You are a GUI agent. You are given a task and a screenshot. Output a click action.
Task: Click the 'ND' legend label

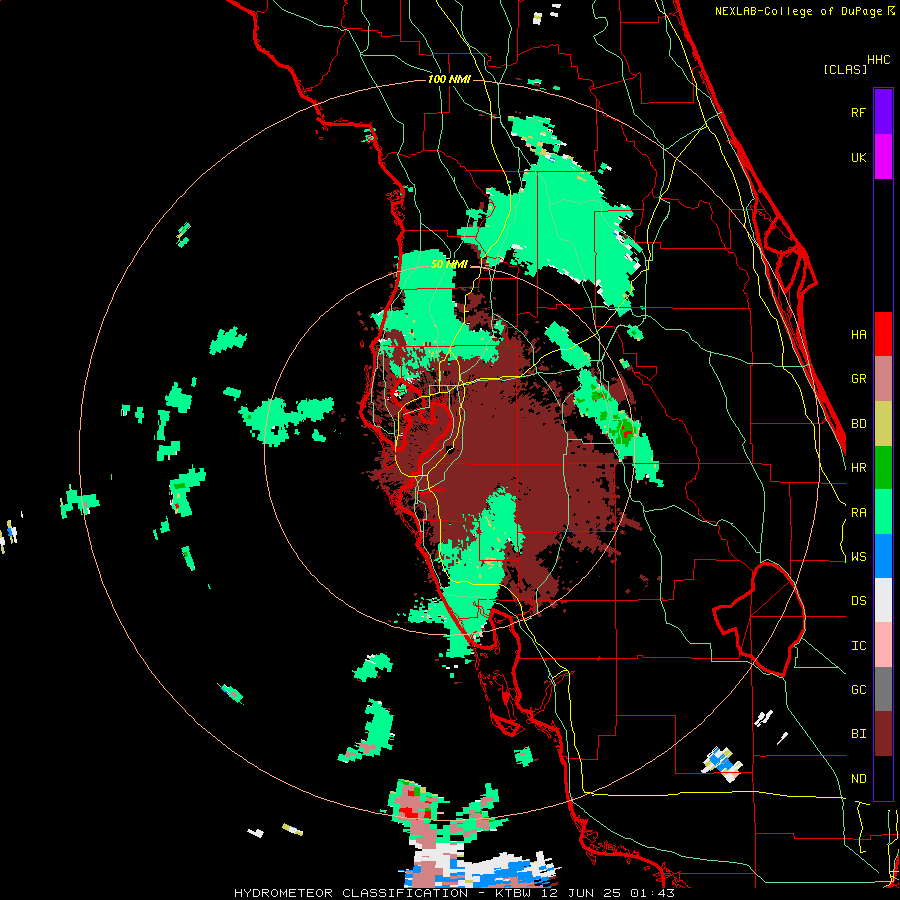858,779
